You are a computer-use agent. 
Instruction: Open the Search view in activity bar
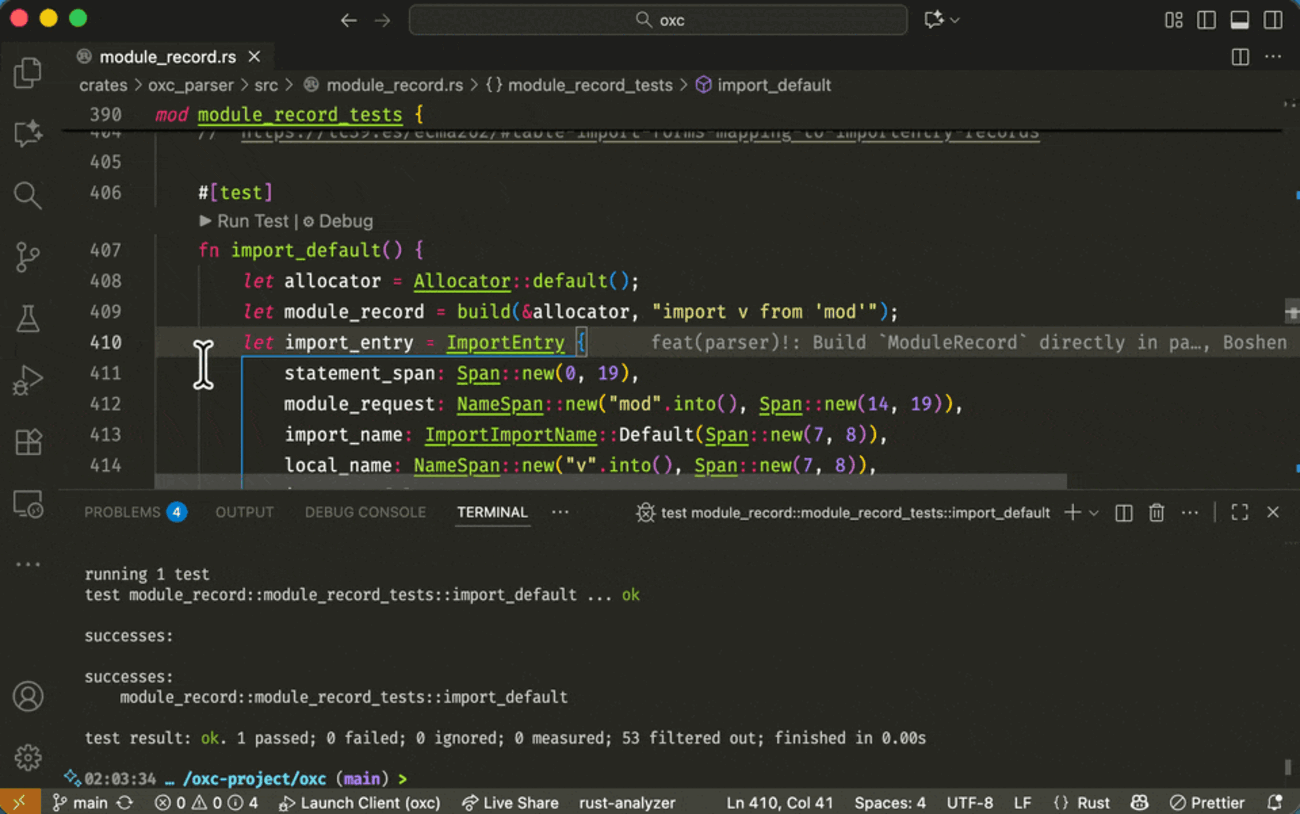tap(28, 196)
